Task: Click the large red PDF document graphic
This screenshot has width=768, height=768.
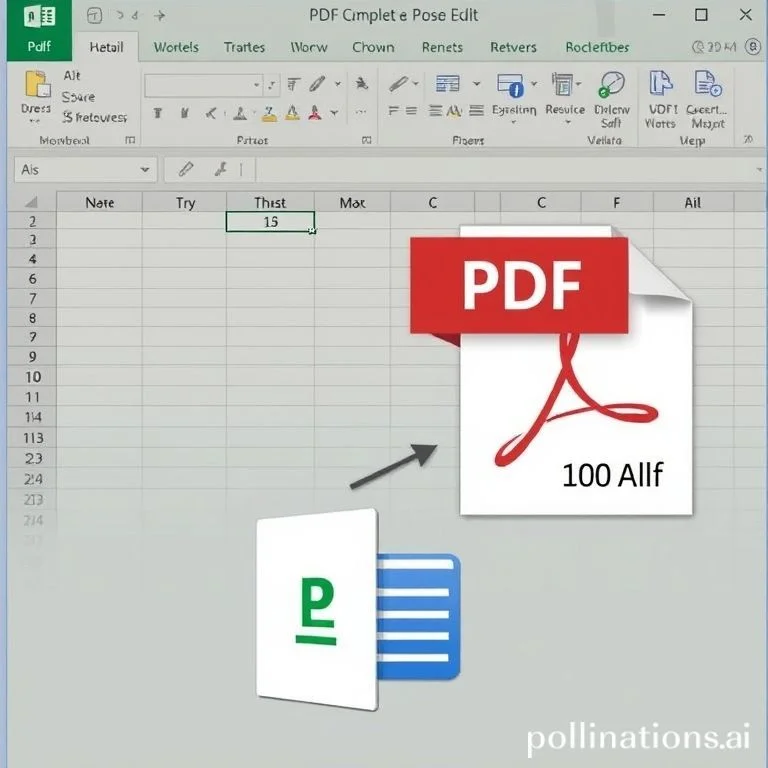Action: click(551, 370)
